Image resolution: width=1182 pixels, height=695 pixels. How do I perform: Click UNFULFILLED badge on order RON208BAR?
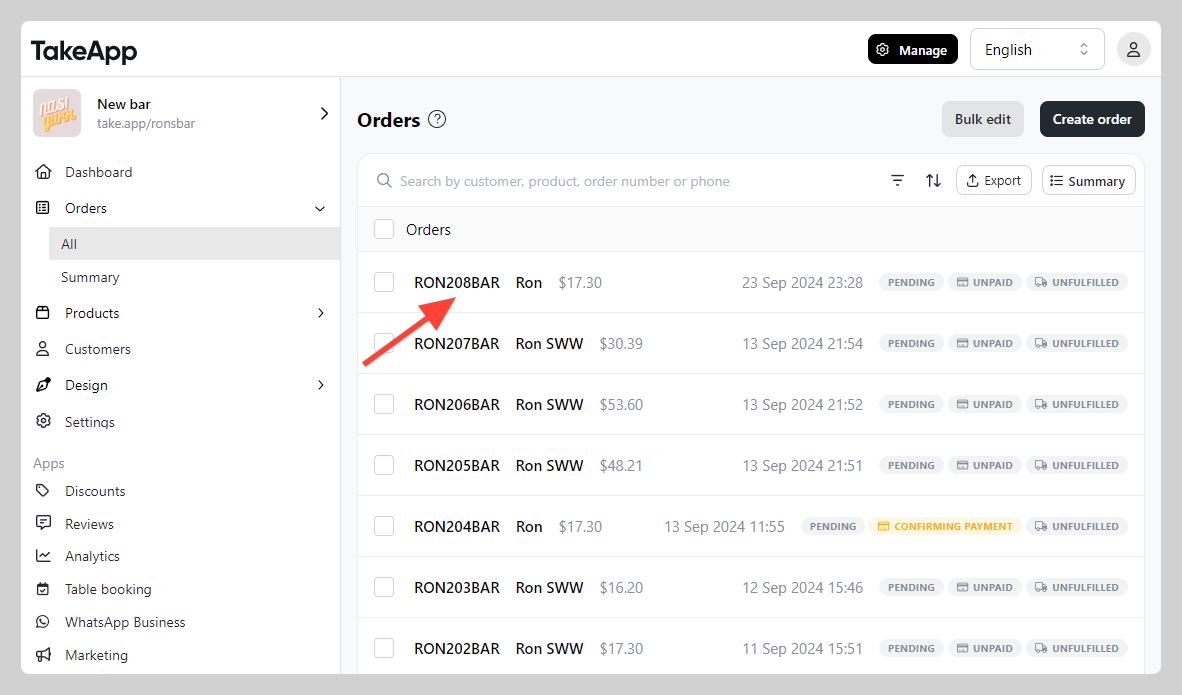1076,283
